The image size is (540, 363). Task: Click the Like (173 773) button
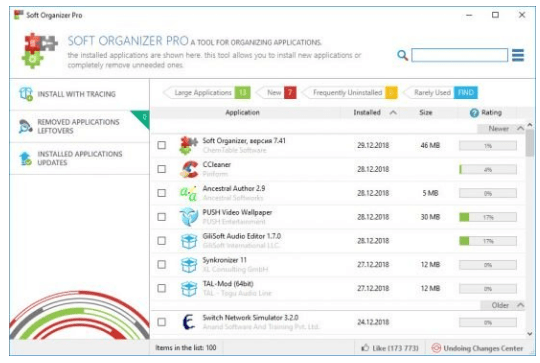click(390, 348)
